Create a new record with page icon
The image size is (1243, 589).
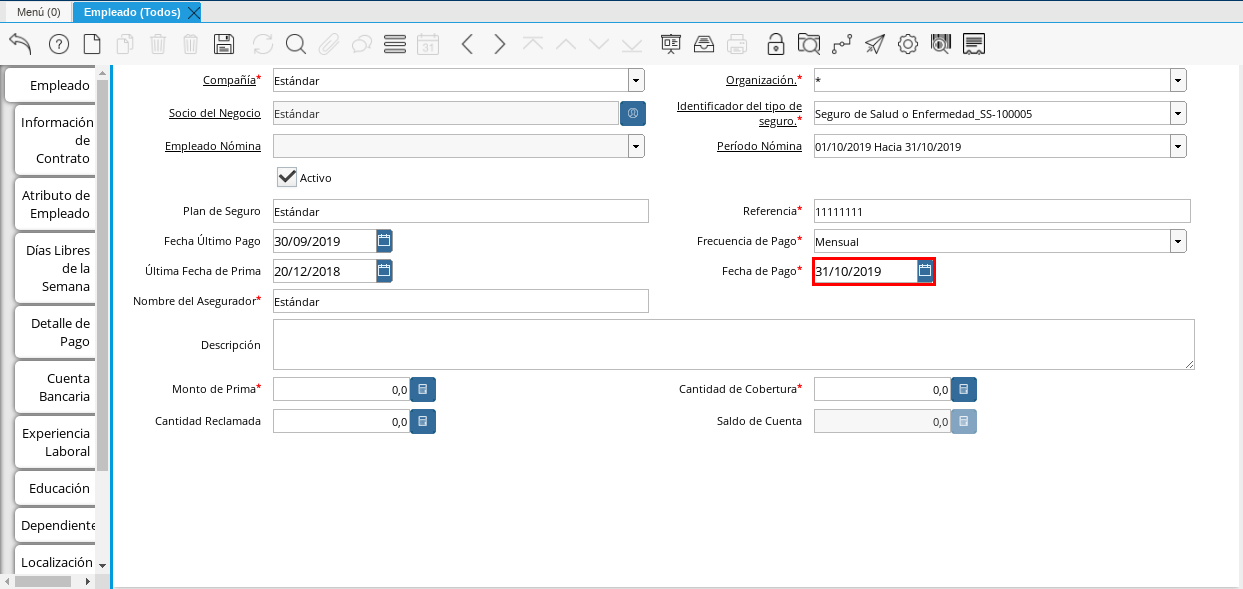click(92, 44)
